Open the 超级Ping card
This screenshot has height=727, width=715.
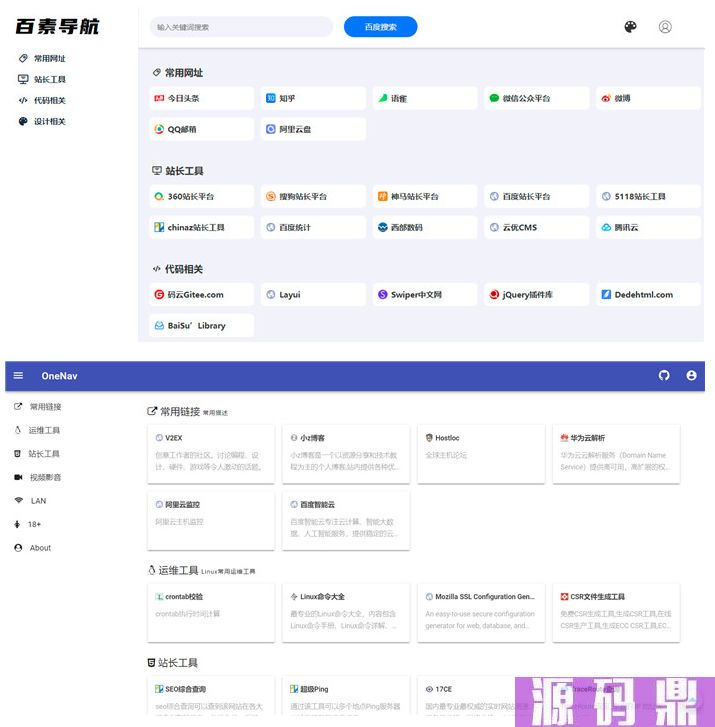pos(346,695)
